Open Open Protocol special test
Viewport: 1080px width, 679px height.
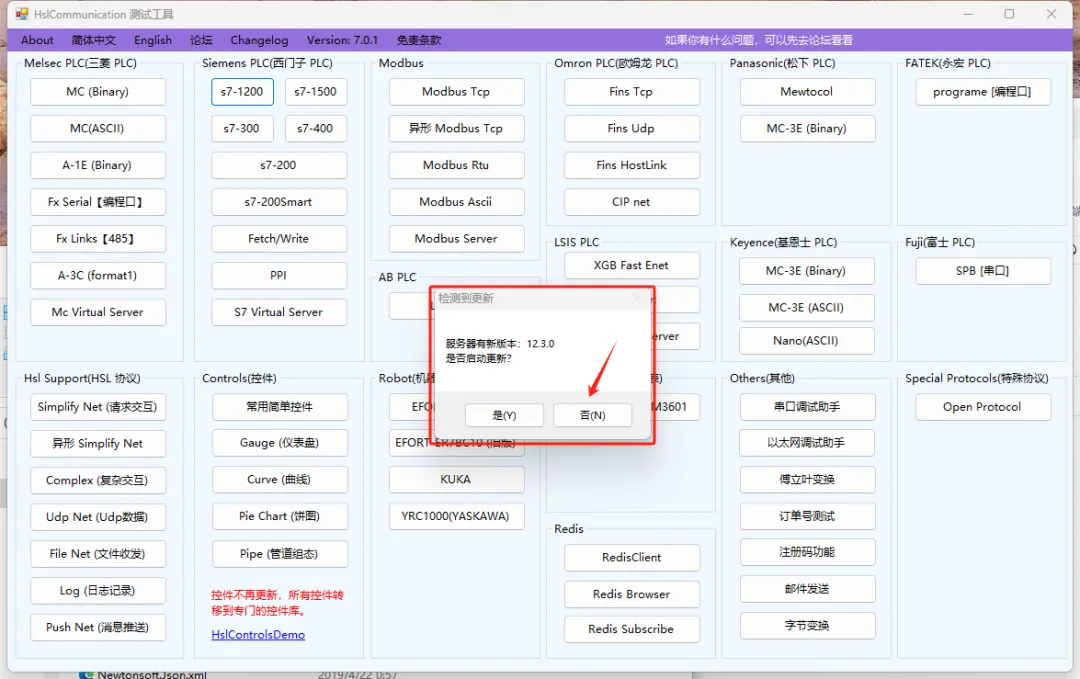click(983, 407)
